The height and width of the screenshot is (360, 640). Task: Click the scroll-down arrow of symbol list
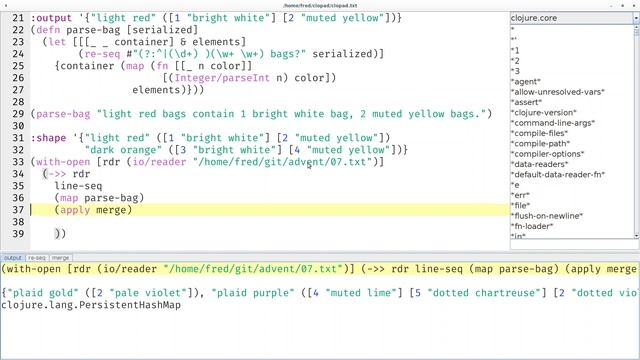[x=636, y=236]
